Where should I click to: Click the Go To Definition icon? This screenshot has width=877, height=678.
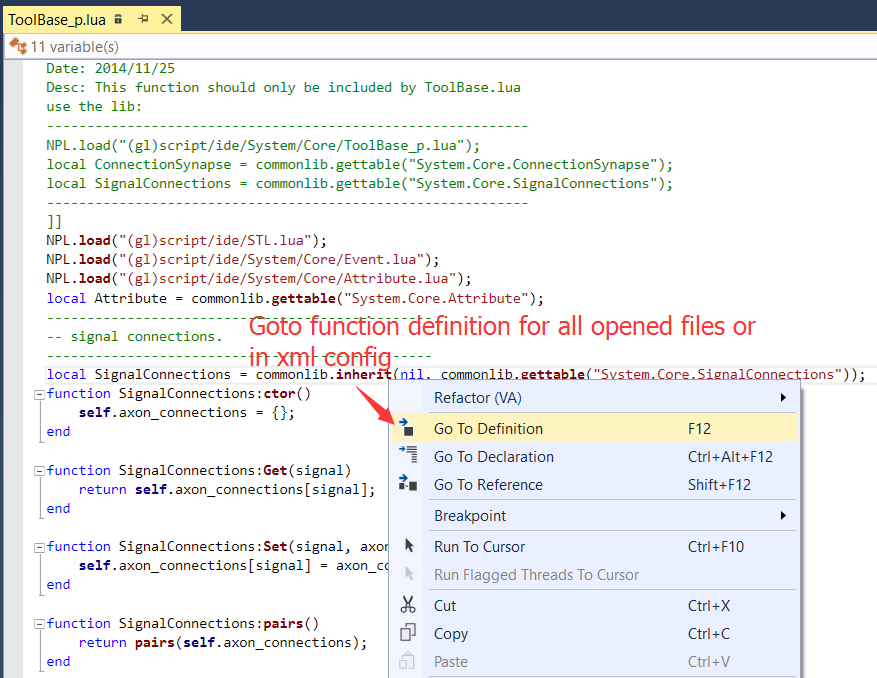[x=408, y=426]
